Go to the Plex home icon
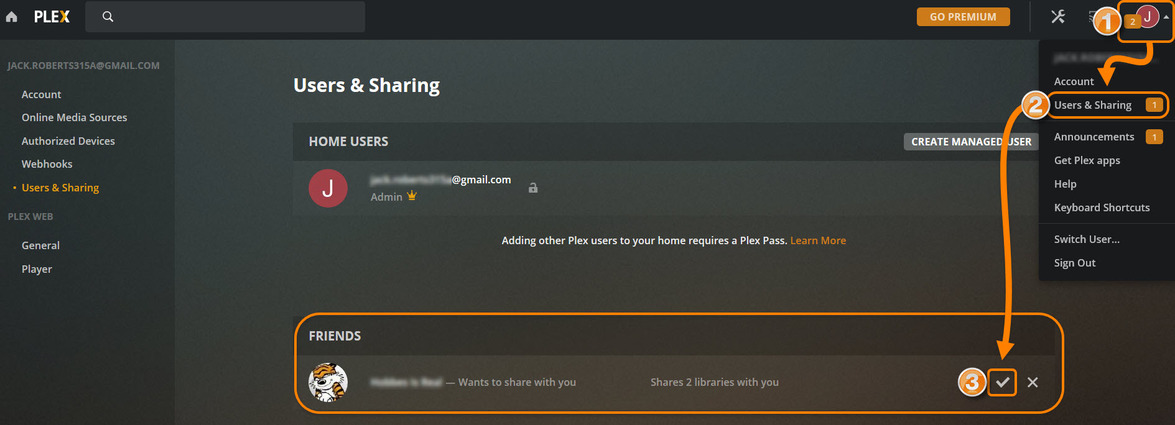Image resolution: width=1175 pixels, height=425 pixels. click(x=11, y=16)
